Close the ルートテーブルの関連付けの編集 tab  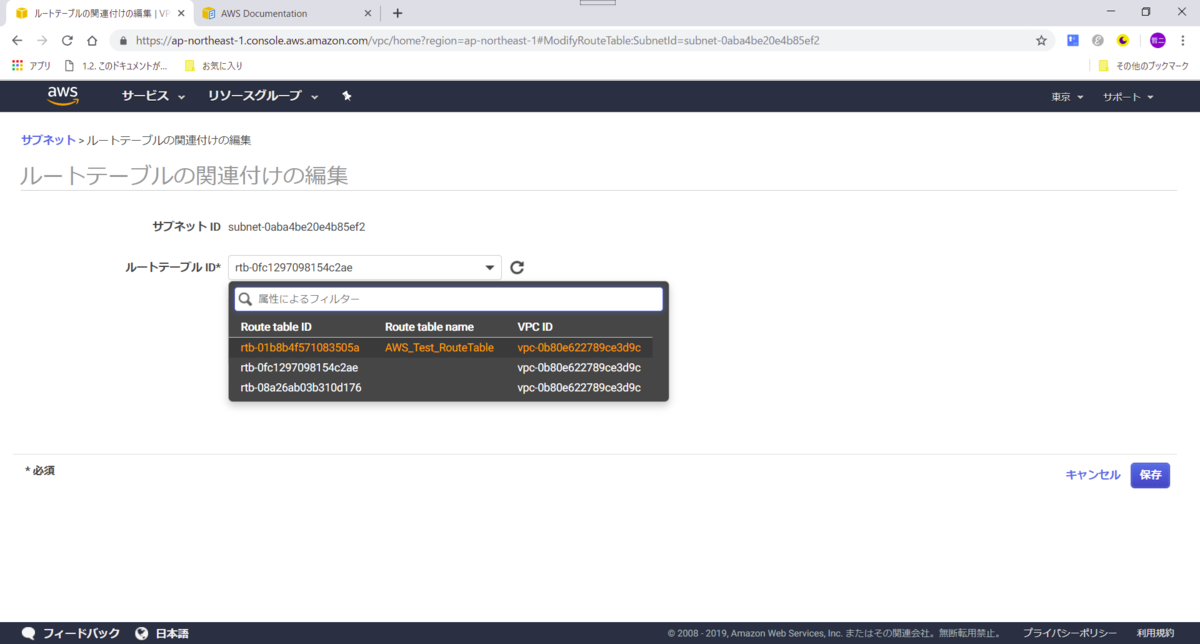180,13
